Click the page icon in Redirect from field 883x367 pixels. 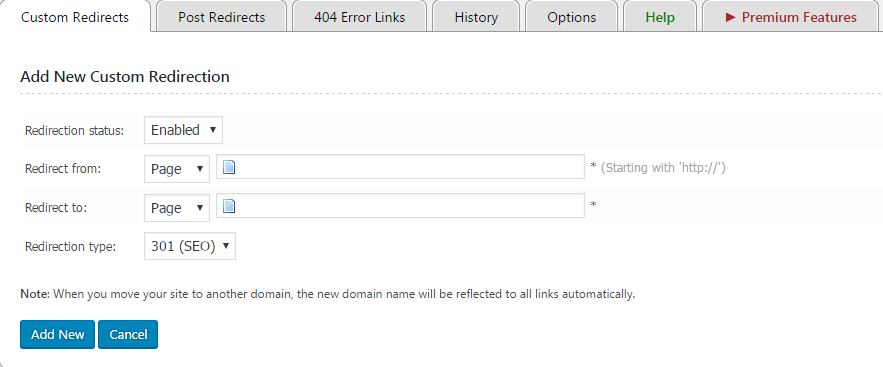tap(228, 168)
